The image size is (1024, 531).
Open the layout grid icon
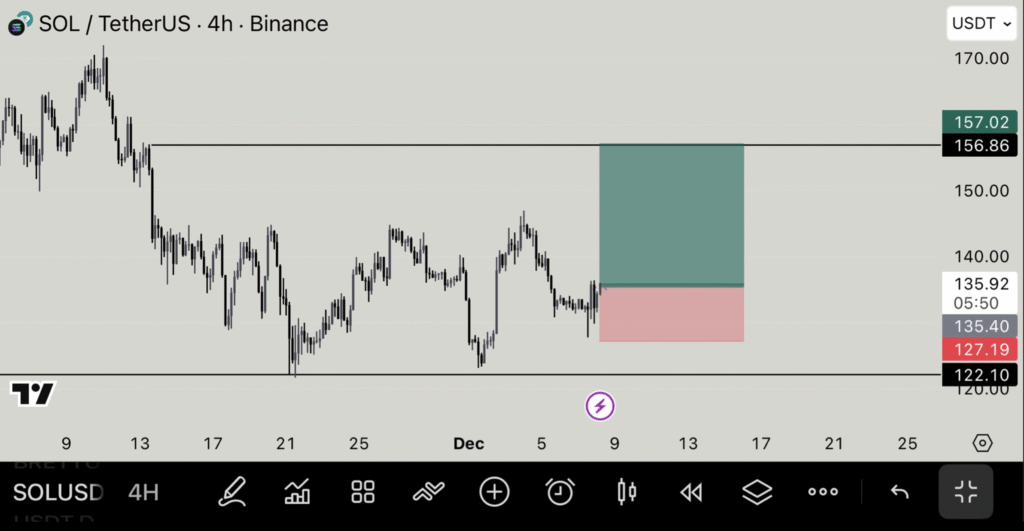[363, 491]
